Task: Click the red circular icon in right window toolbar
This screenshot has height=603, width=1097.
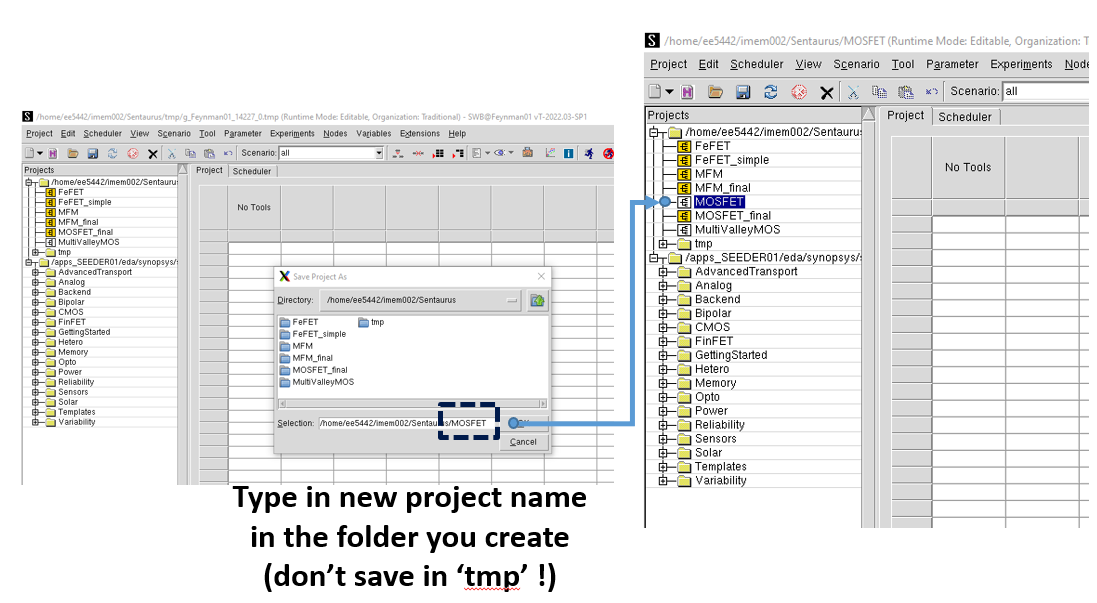Action: [799, 92]
